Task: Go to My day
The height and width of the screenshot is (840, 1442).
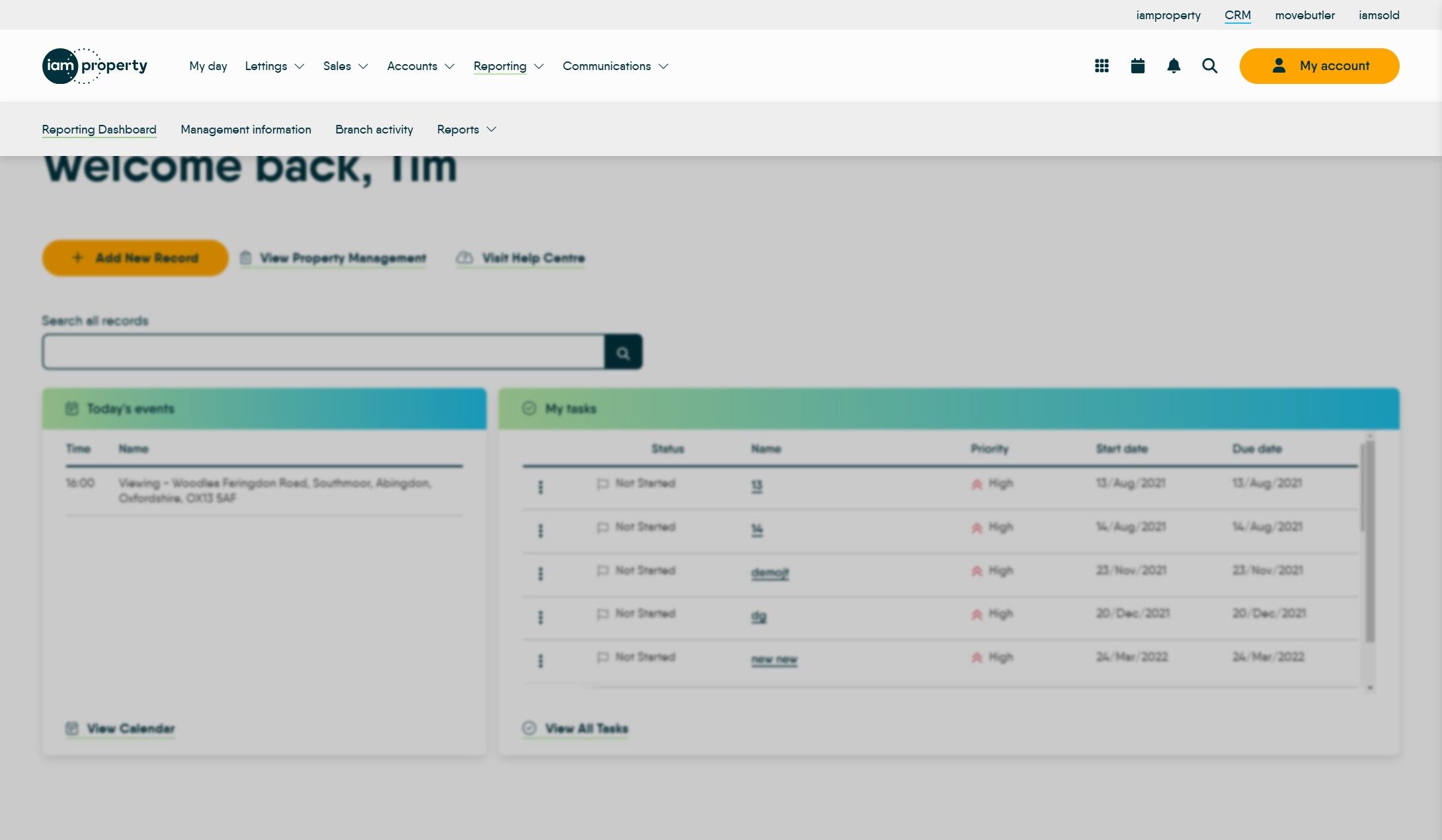Action: click(x=208, y=66)
